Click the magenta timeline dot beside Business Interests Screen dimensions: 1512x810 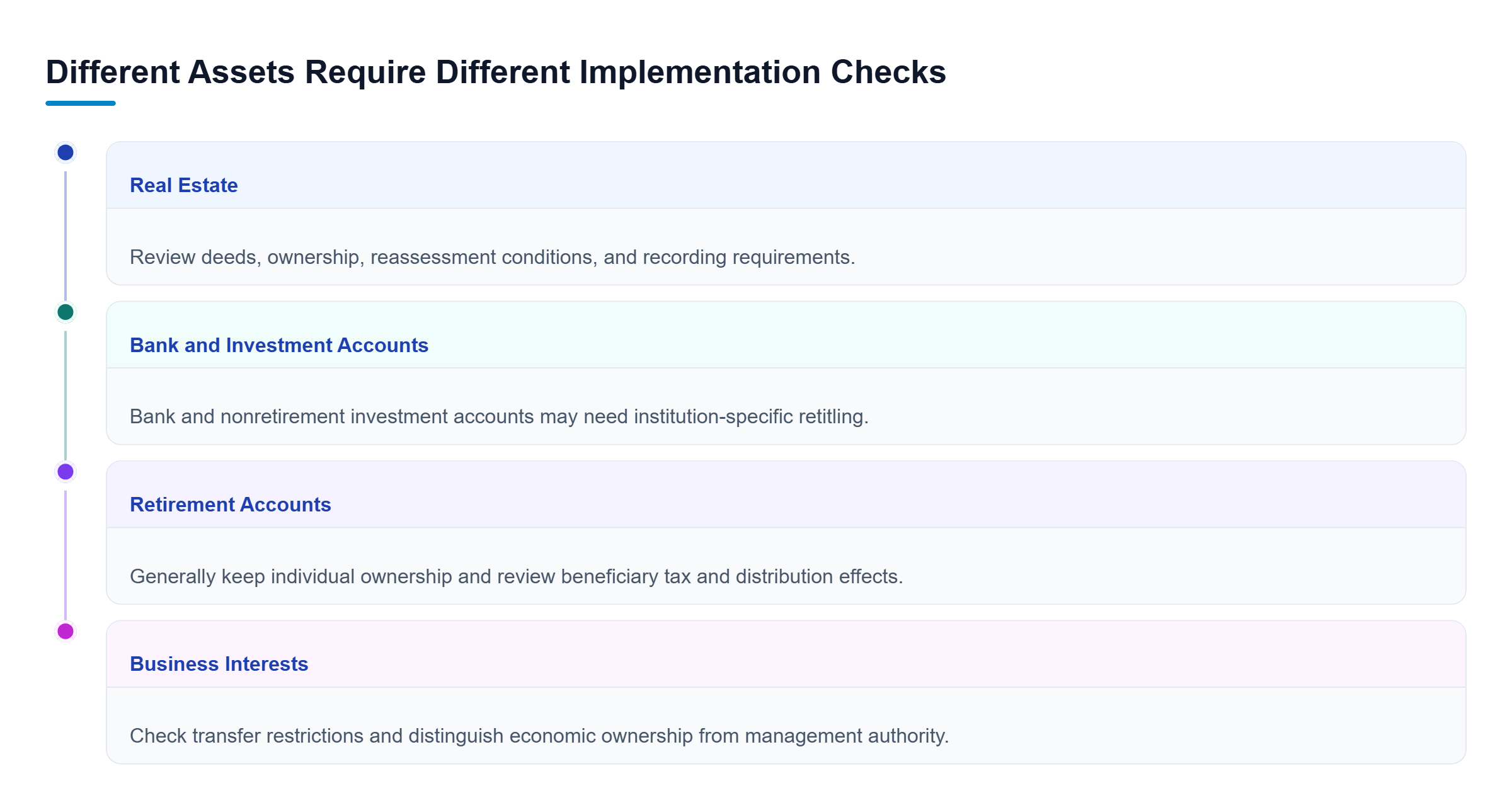pyautogui.click(x=66, y=631)
